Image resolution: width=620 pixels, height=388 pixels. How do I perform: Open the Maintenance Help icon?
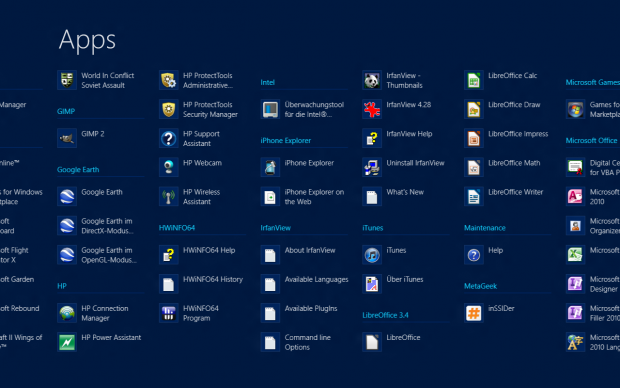(x=474, y=255)
